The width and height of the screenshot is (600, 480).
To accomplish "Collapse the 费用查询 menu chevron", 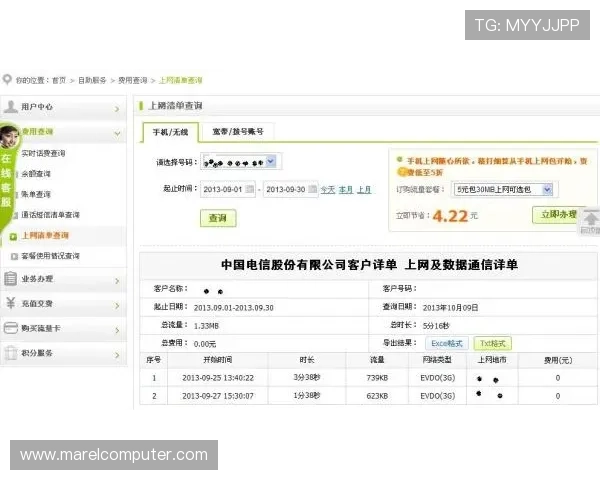I will point(117,134).
